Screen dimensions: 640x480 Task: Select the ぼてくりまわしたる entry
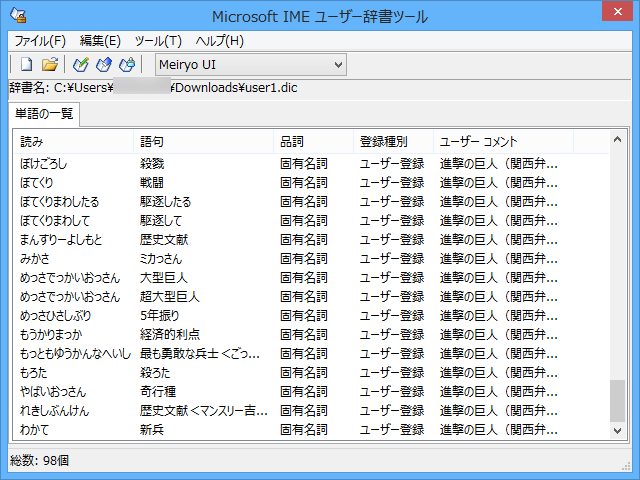(x=60, y=202)
